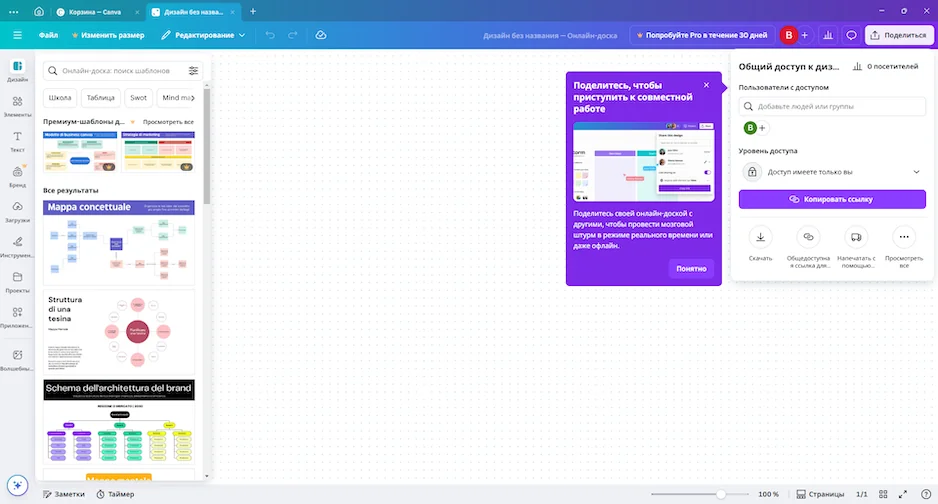Open the Pages view button
The image size is (938, 504).
coord(820,494)
